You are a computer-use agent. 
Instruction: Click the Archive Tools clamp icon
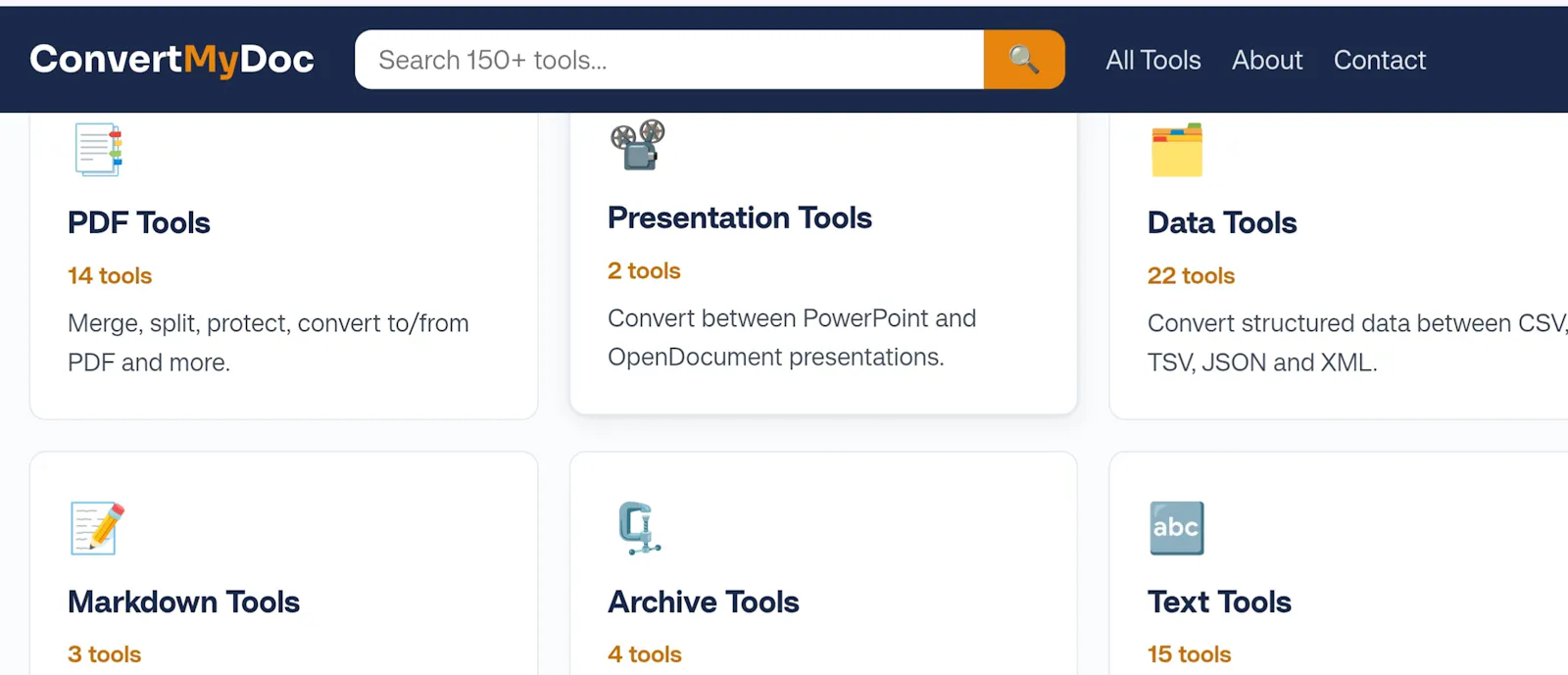(x=639, y=528)
